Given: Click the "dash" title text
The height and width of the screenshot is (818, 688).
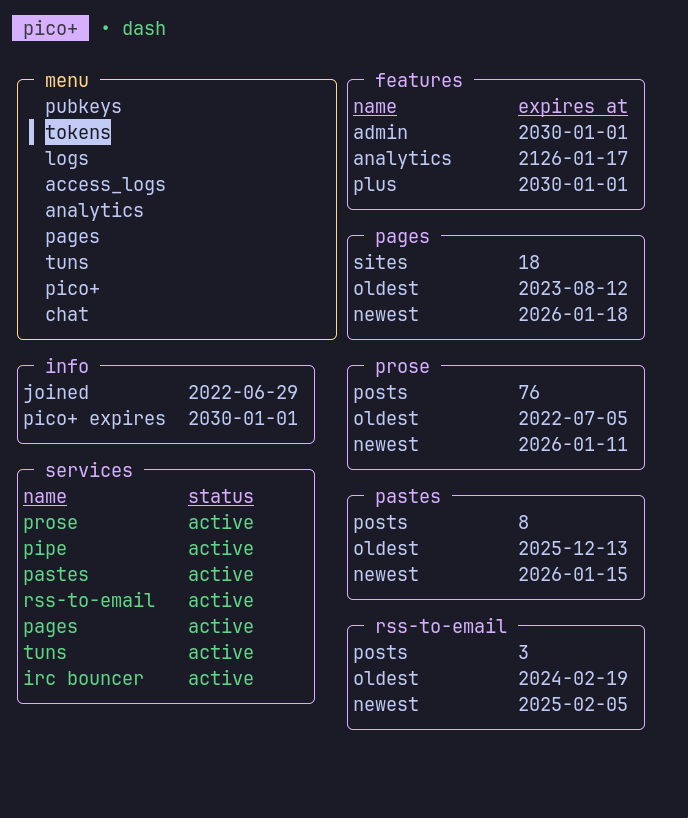Looking at the screenshot, I should click(143, 28).
